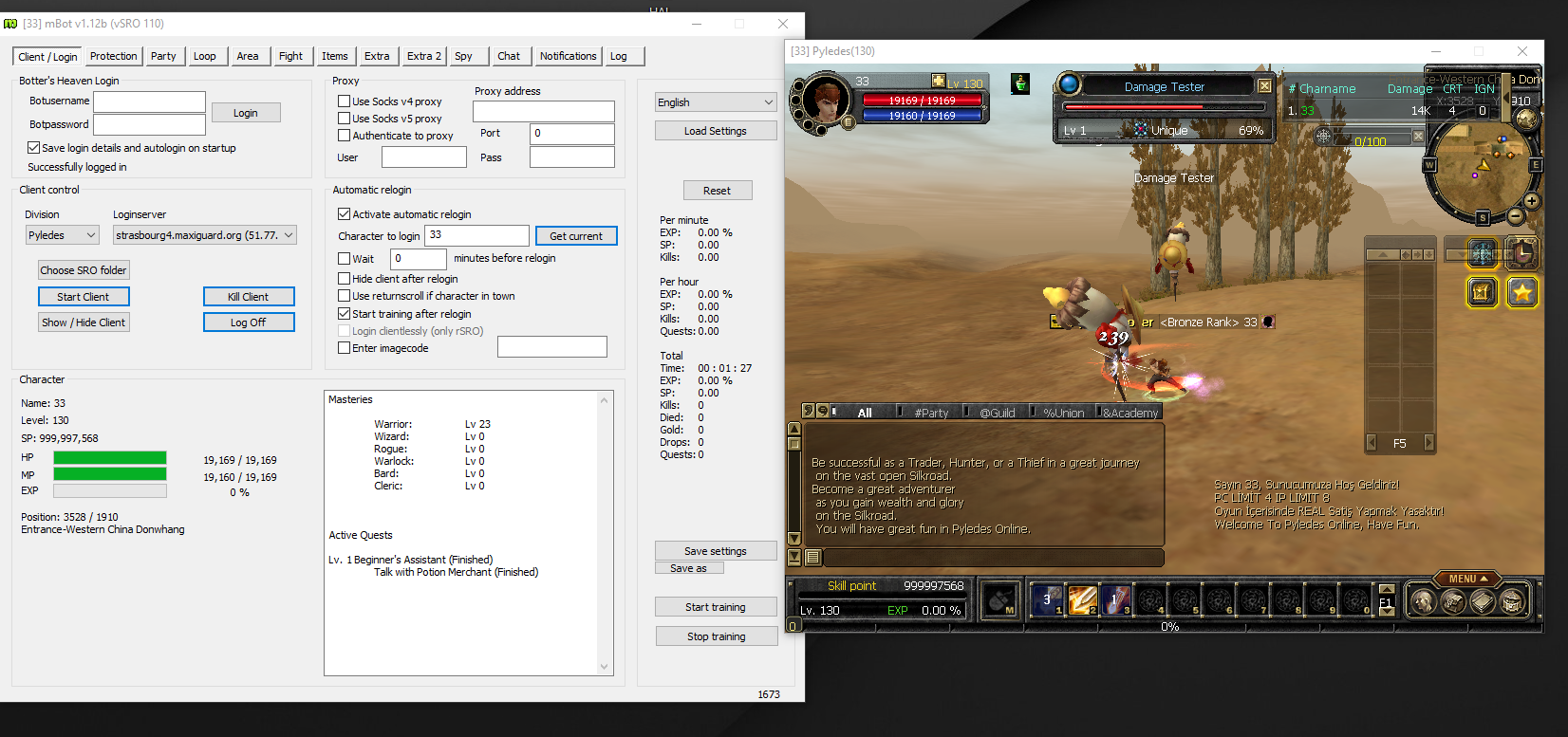Use skill in quickslot 3
Viewport: 1568px width, 737px height.
click(x=1115, y=599)
